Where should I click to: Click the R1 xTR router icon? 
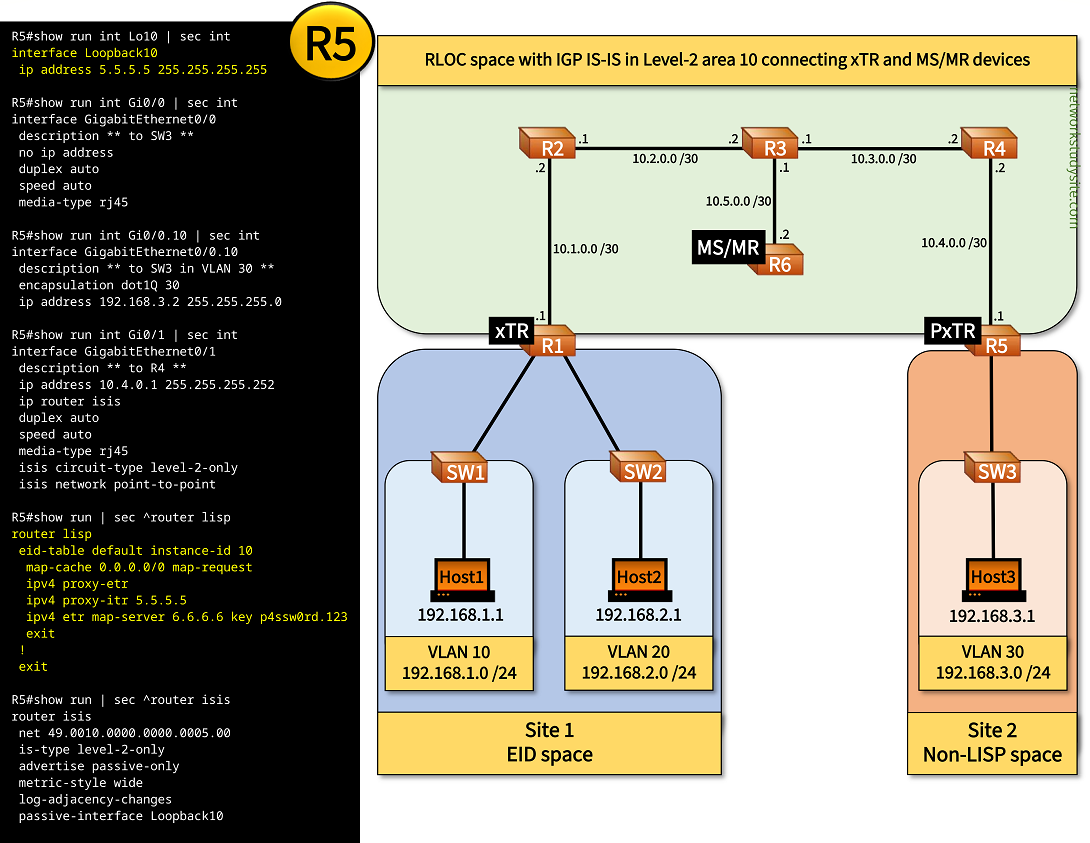[549, 343]
